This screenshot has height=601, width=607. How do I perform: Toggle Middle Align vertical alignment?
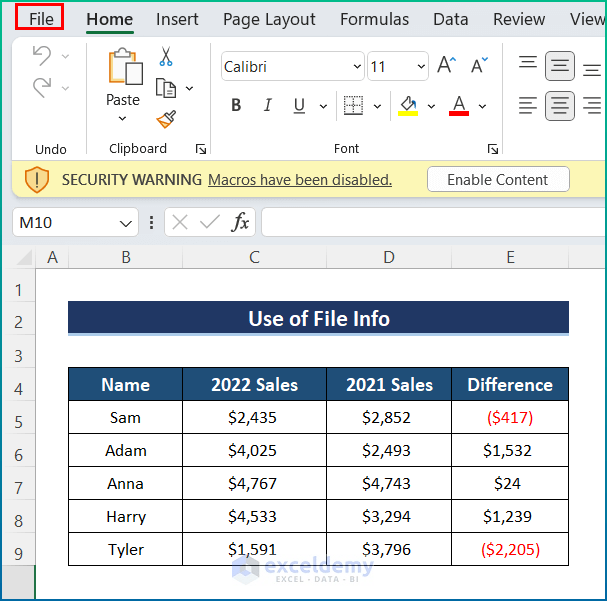[560, 66]
